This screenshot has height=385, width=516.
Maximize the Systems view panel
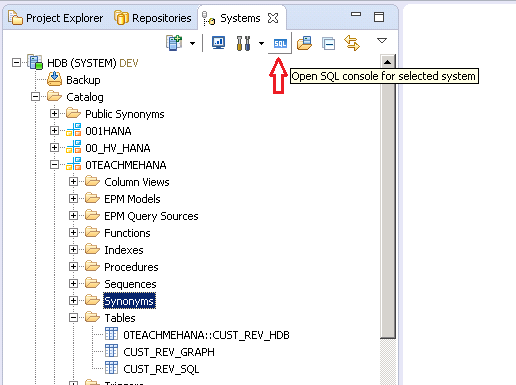(379, 17)
